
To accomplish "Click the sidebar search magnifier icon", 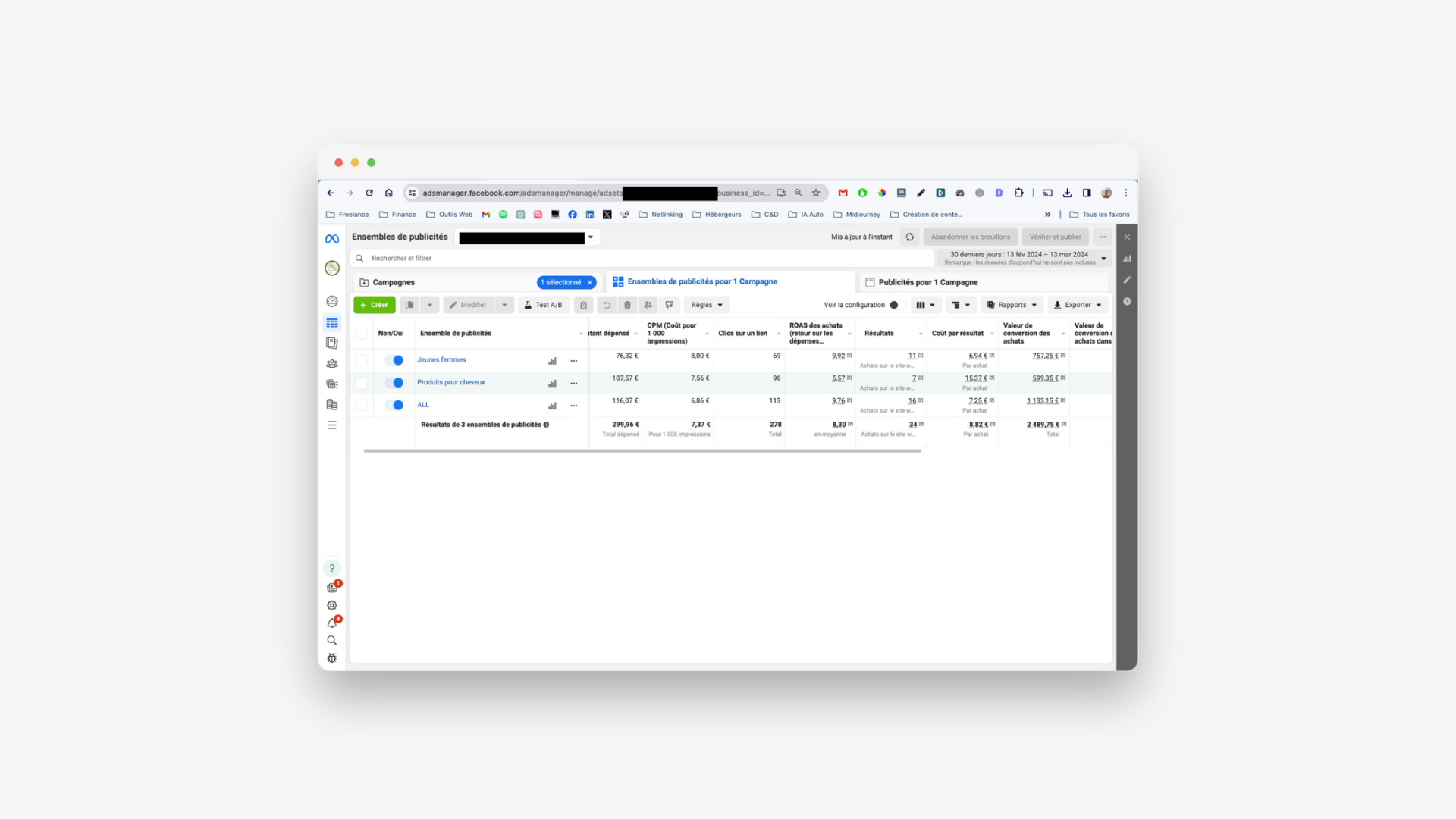I will (x=331, y=641).
